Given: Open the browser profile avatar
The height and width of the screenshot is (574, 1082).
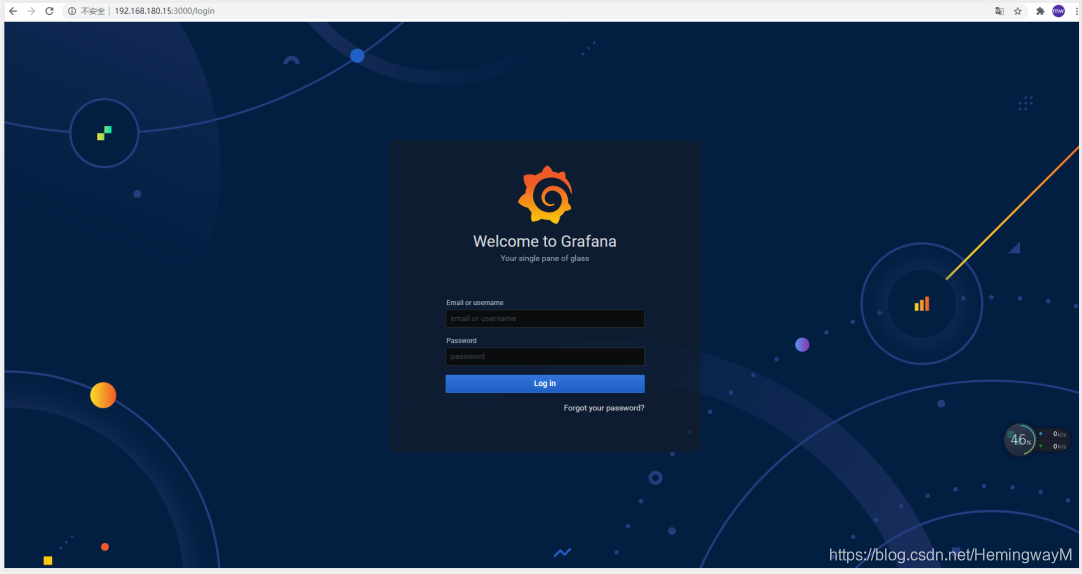Looking at the screenshot, I should tap(1059, 11).
